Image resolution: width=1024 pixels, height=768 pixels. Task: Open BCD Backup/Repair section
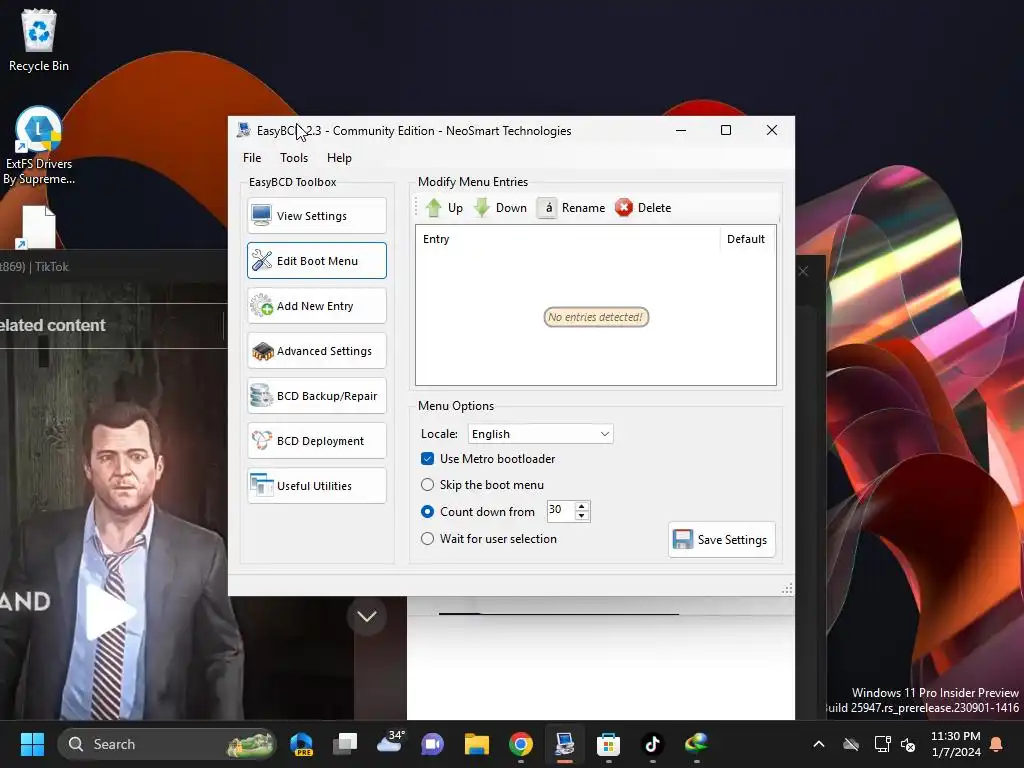(x=317, y=396)
